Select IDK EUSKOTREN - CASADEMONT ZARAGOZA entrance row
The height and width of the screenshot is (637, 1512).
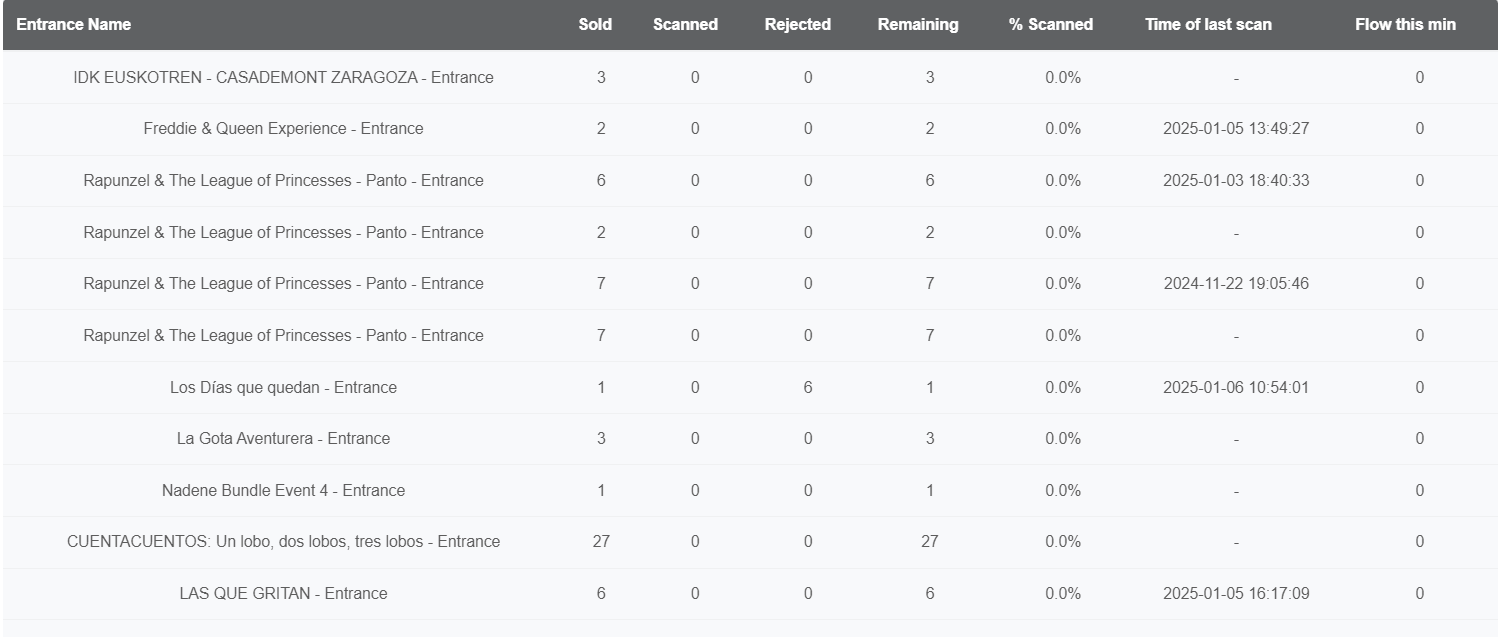(750, 77)
